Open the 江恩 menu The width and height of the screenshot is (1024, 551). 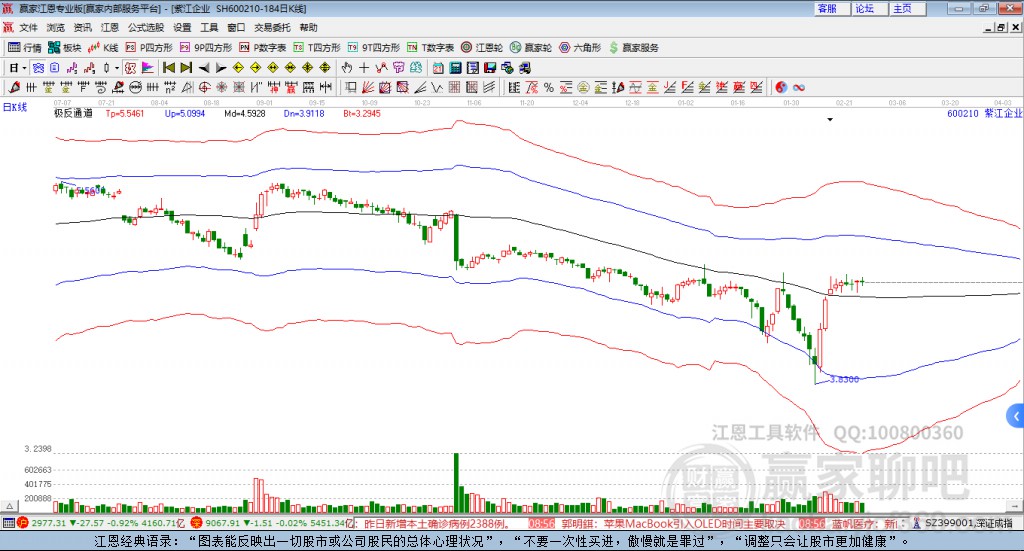click(110, 27)
